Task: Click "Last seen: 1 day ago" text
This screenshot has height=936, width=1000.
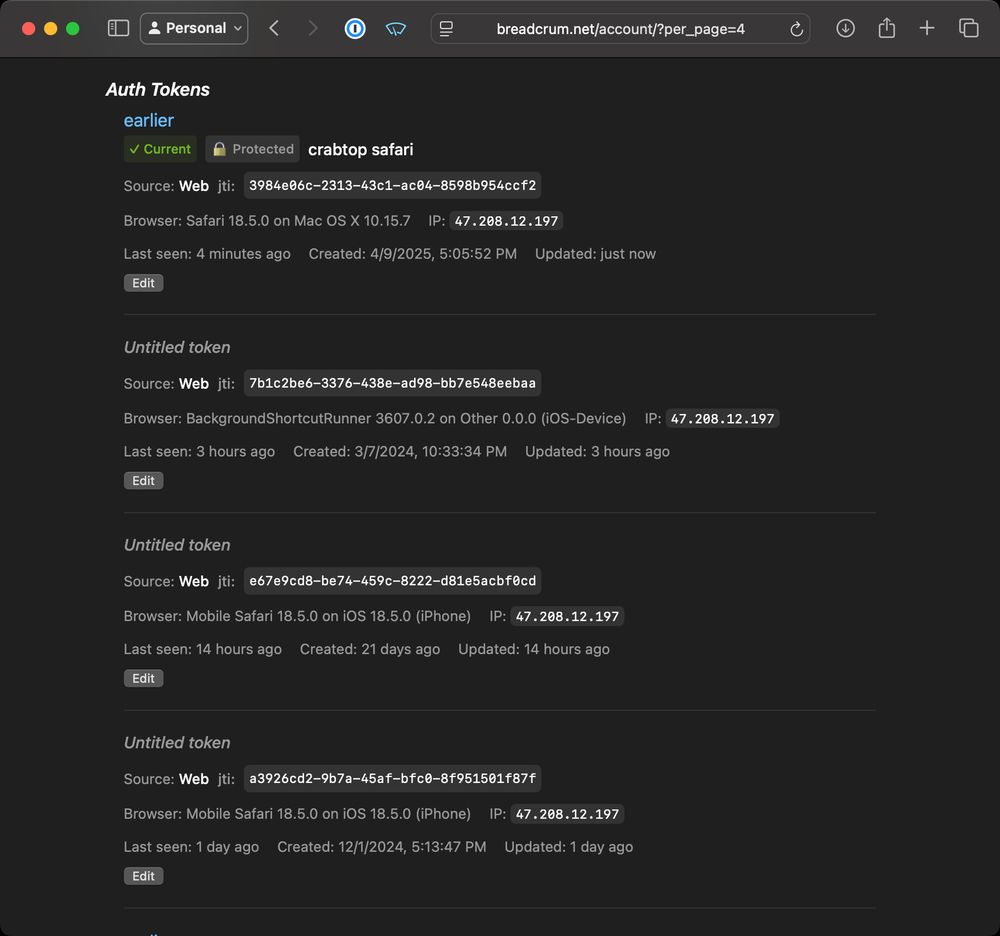Action: pos(191,847)
